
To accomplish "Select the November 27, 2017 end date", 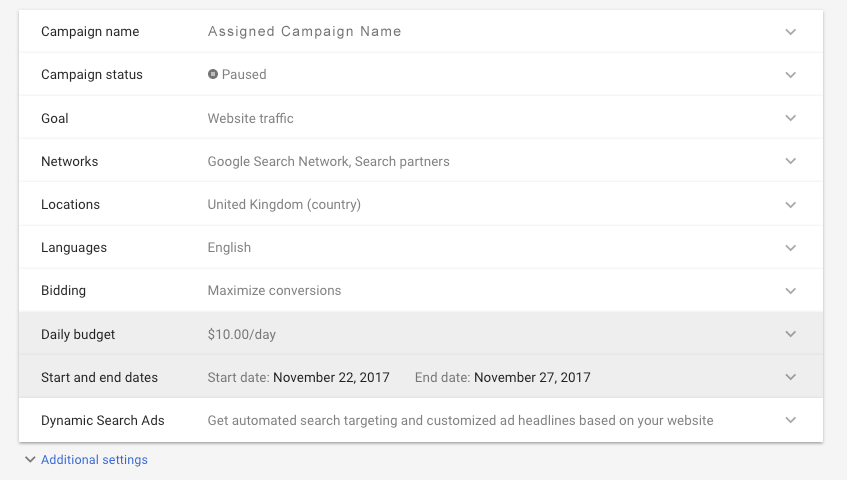I will tap(532, 378).
